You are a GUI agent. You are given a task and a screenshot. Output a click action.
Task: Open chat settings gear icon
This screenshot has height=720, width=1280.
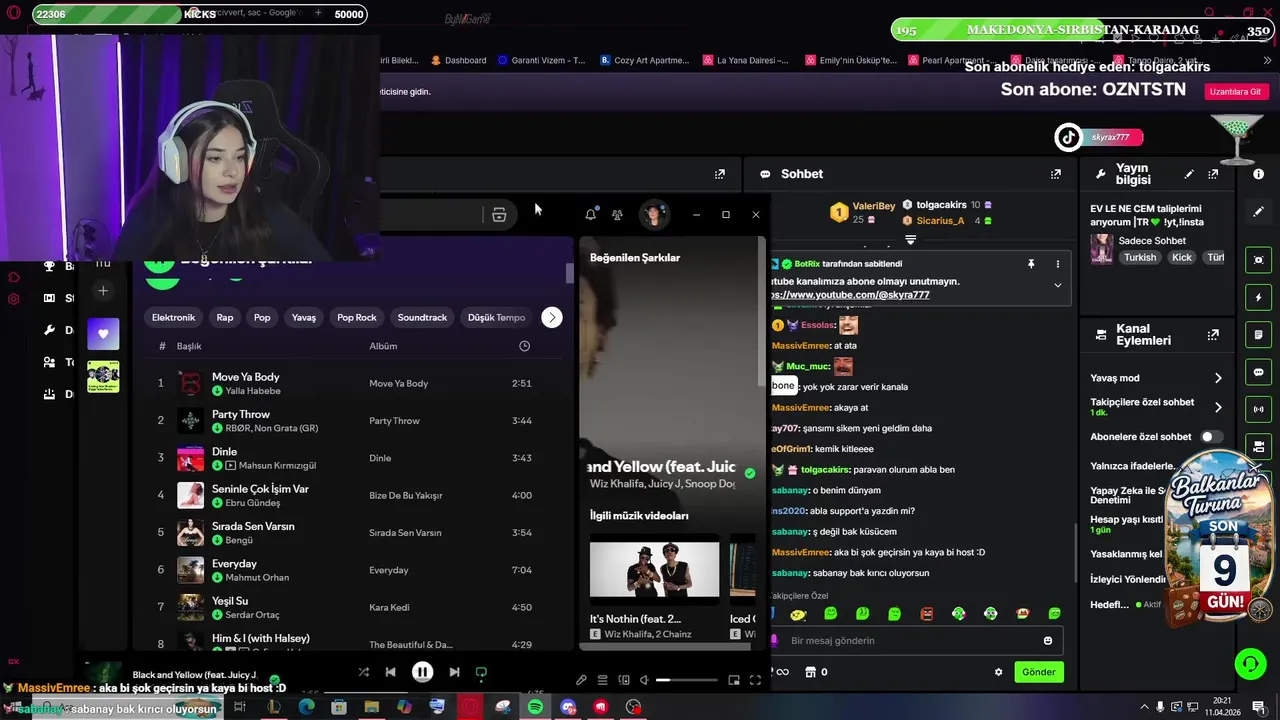998,672
